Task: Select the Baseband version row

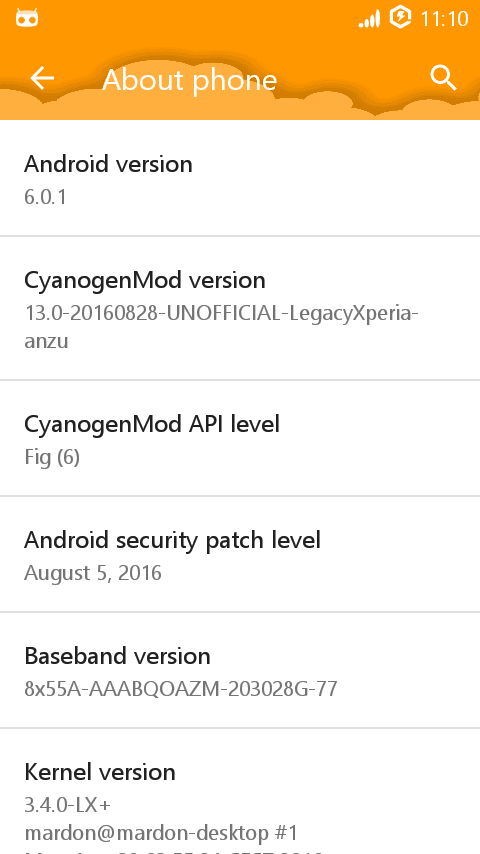Action: pos(240,670)
